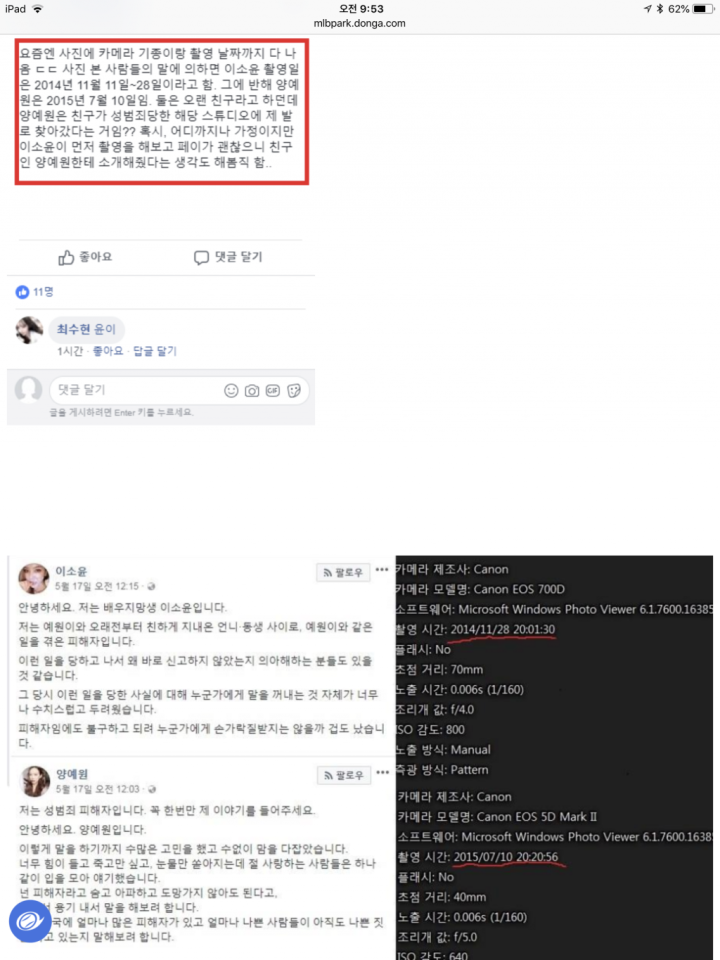This screenshot has width=720, height=960.
Task: Click the 양예원 profile name link
Action: [x=68, y=774]
